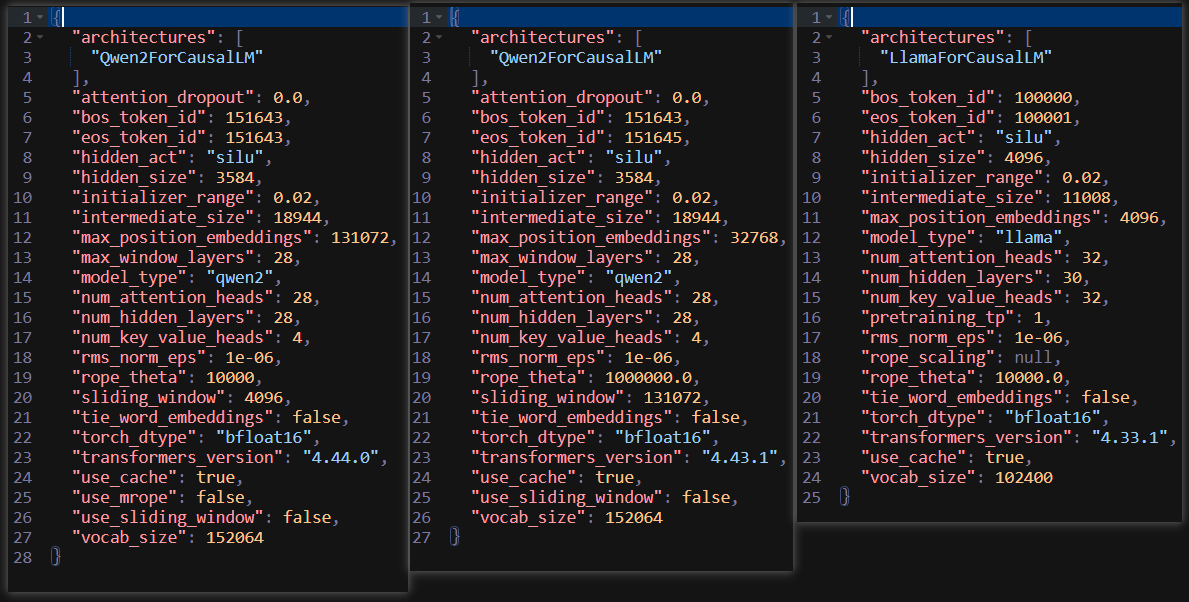Click the "LlamaForCausalLM" string

[966, 57]
